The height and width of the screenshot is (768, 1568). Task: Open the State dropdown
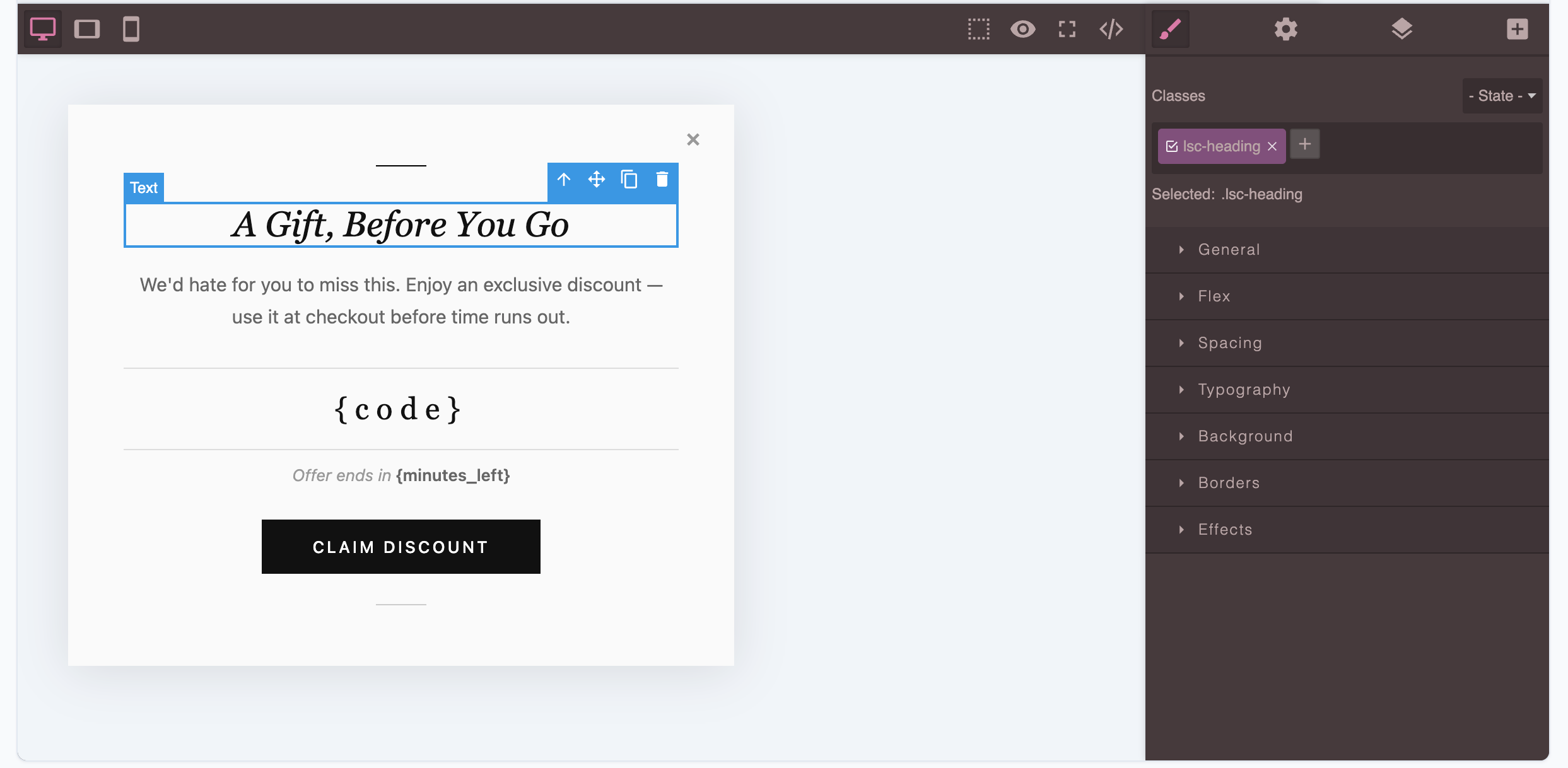1502,96
